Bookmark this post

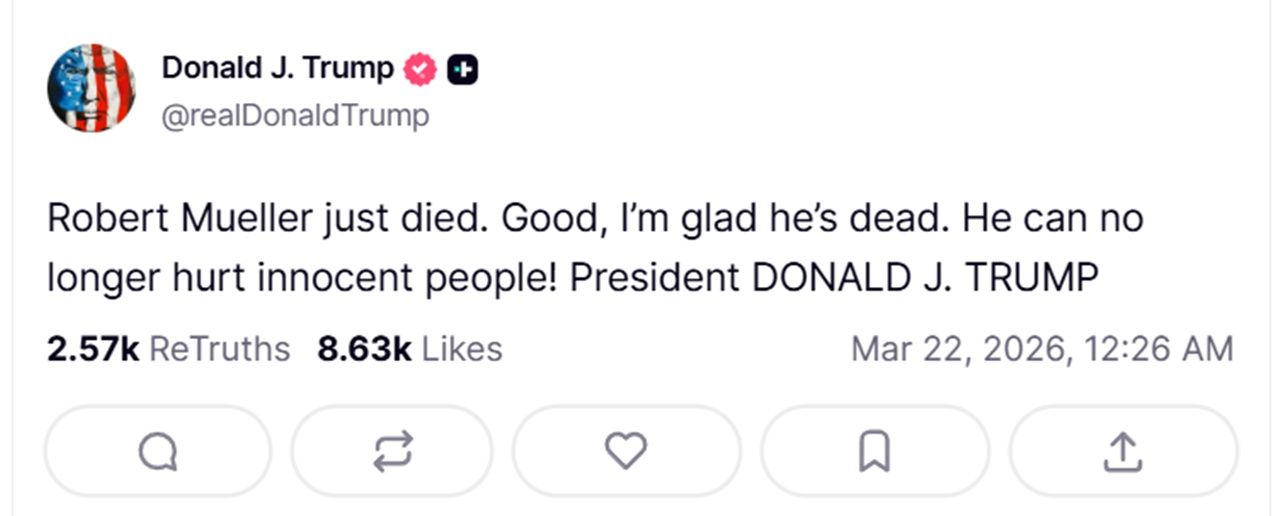coord(874,452)
